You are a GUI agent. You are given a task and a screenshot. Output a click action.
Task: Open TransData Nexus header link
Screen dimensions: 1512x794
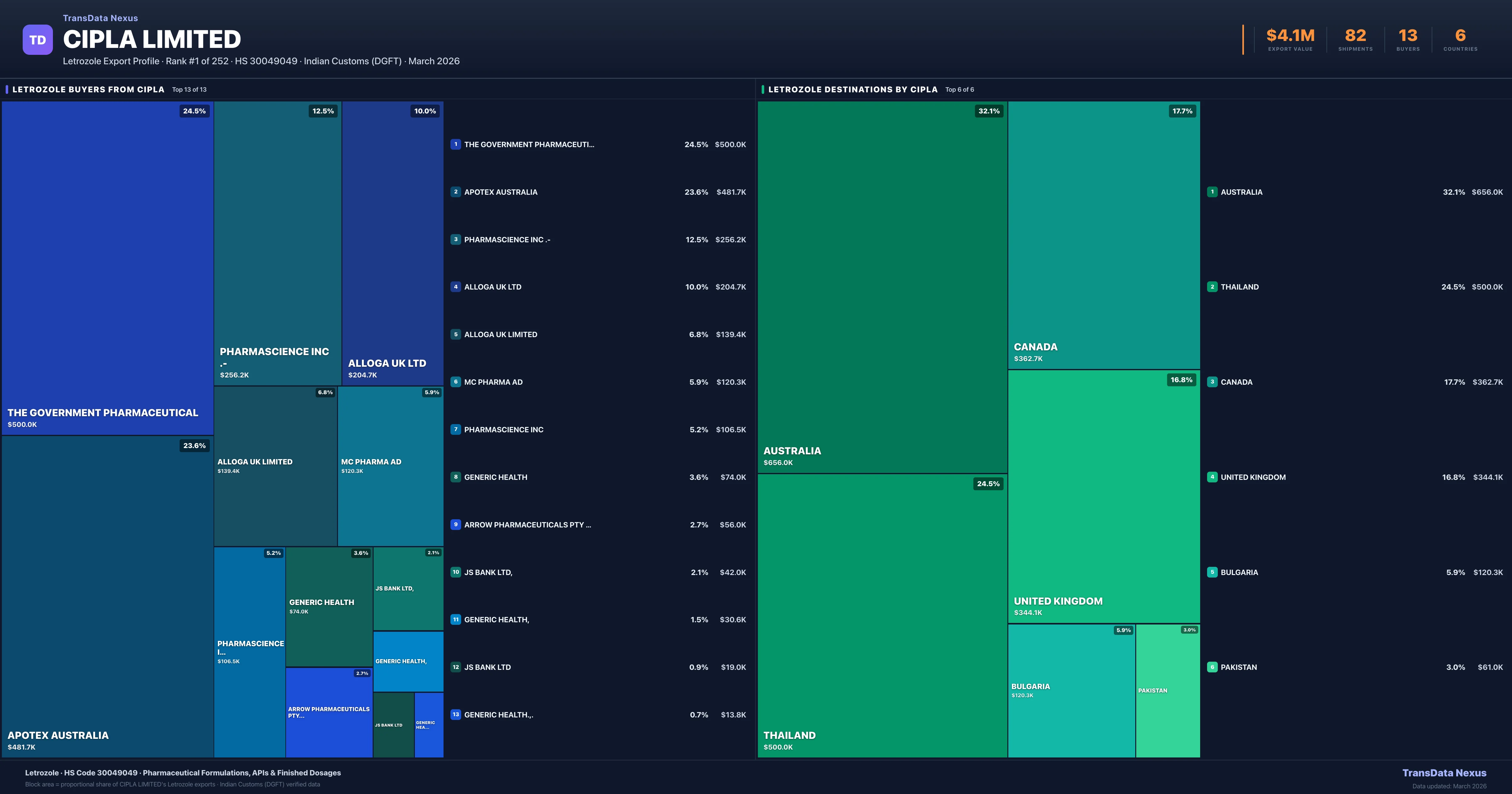point(100,18)
